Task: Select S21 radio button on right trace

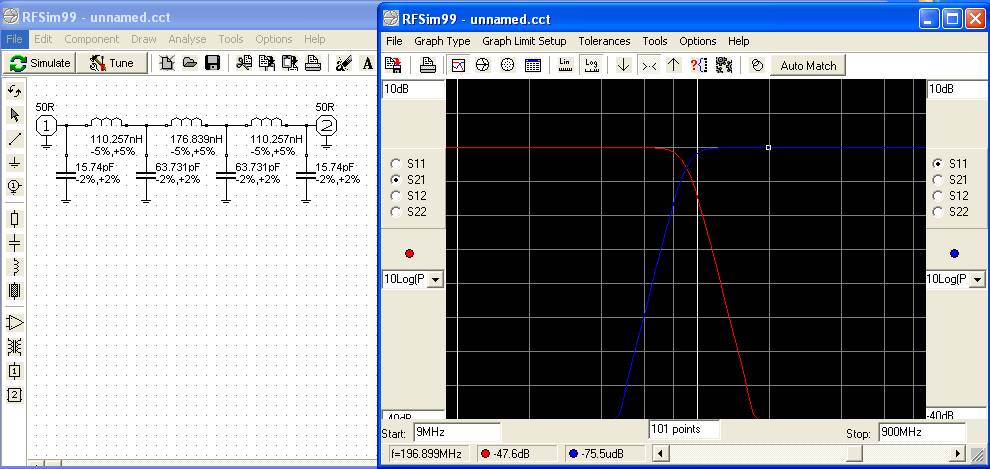Action: pyautogui.click(x=937, y=180)
